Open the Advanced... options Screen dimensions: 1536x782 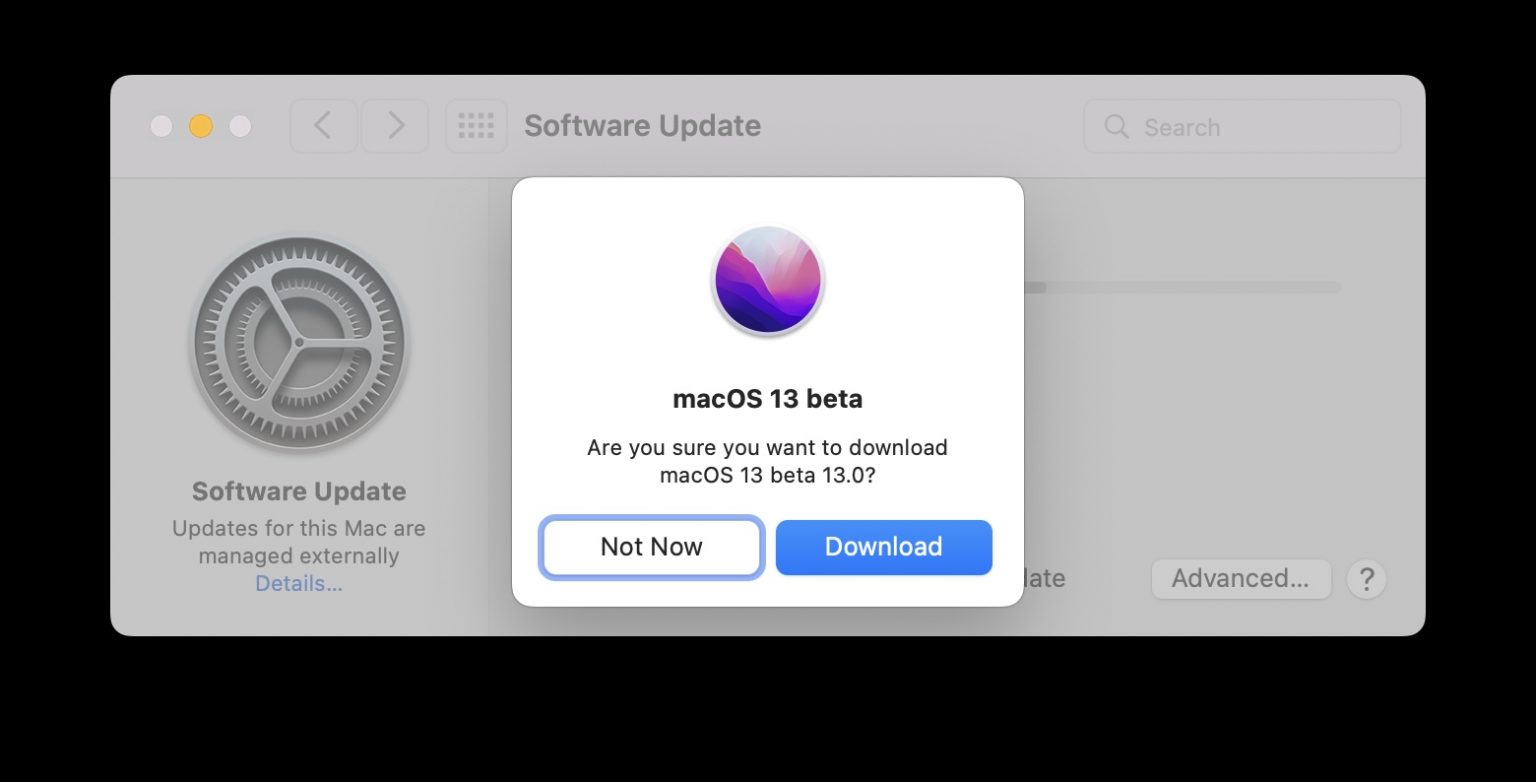tap(1241, 578)
